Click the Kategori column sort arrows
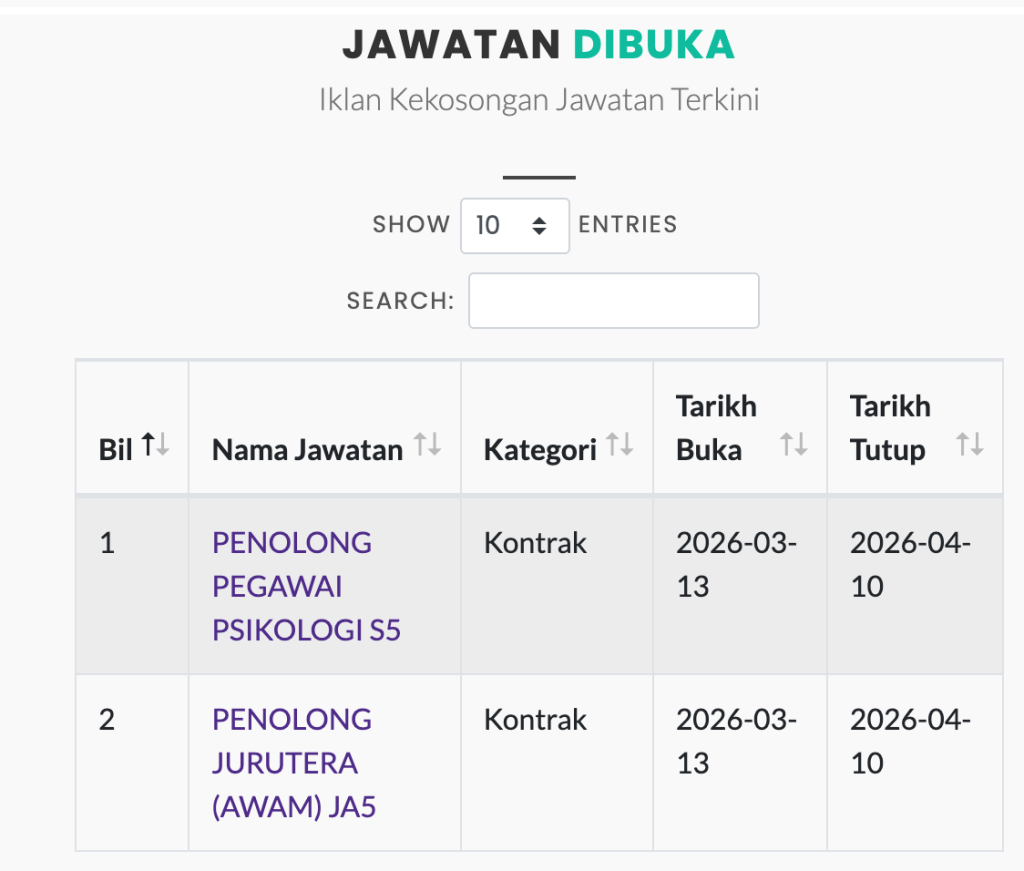This screenshot has width=1024, height=871. [x=620, y=446]
